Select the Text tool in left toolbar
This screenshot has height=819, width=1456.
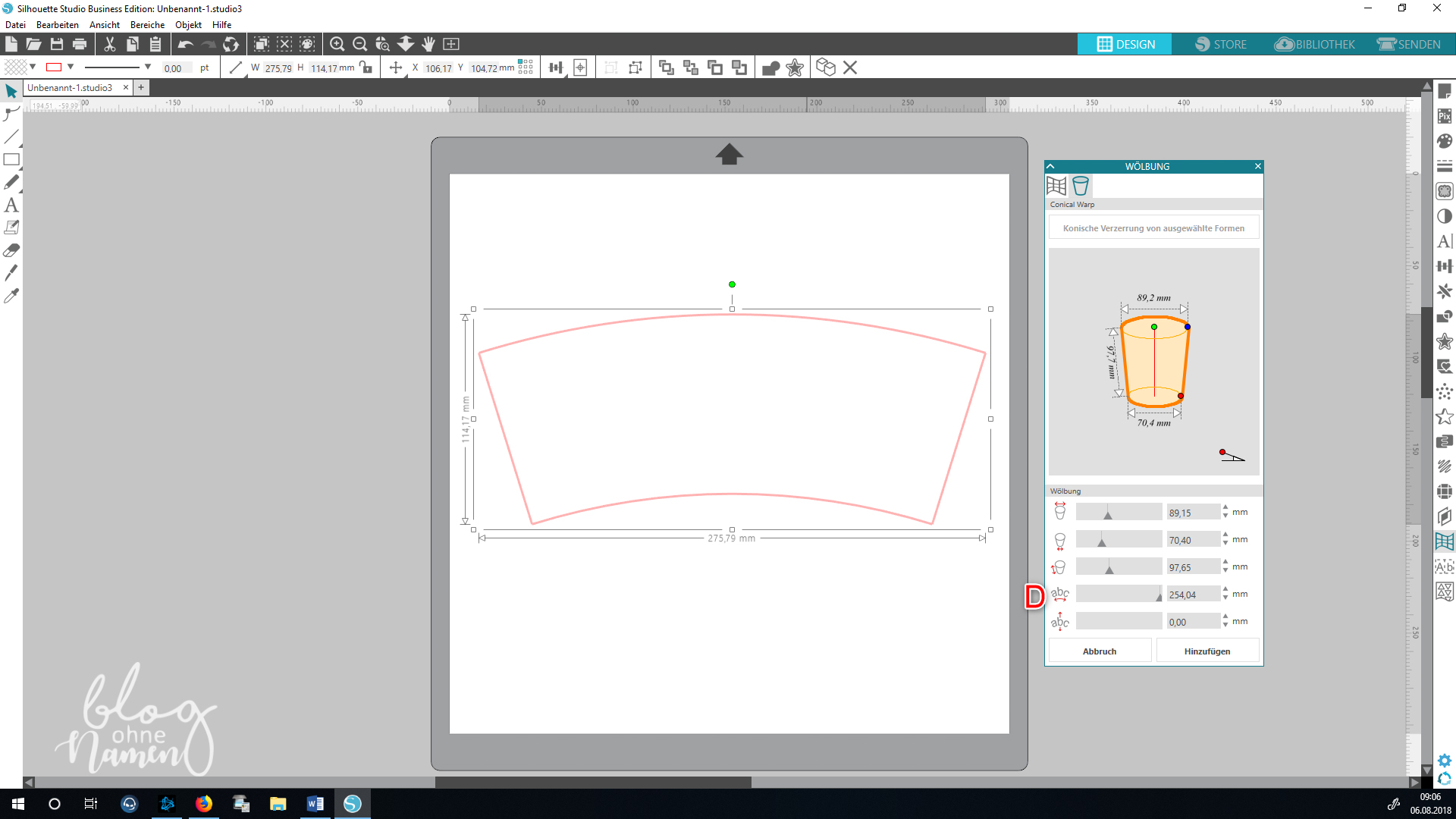[11, 205]
